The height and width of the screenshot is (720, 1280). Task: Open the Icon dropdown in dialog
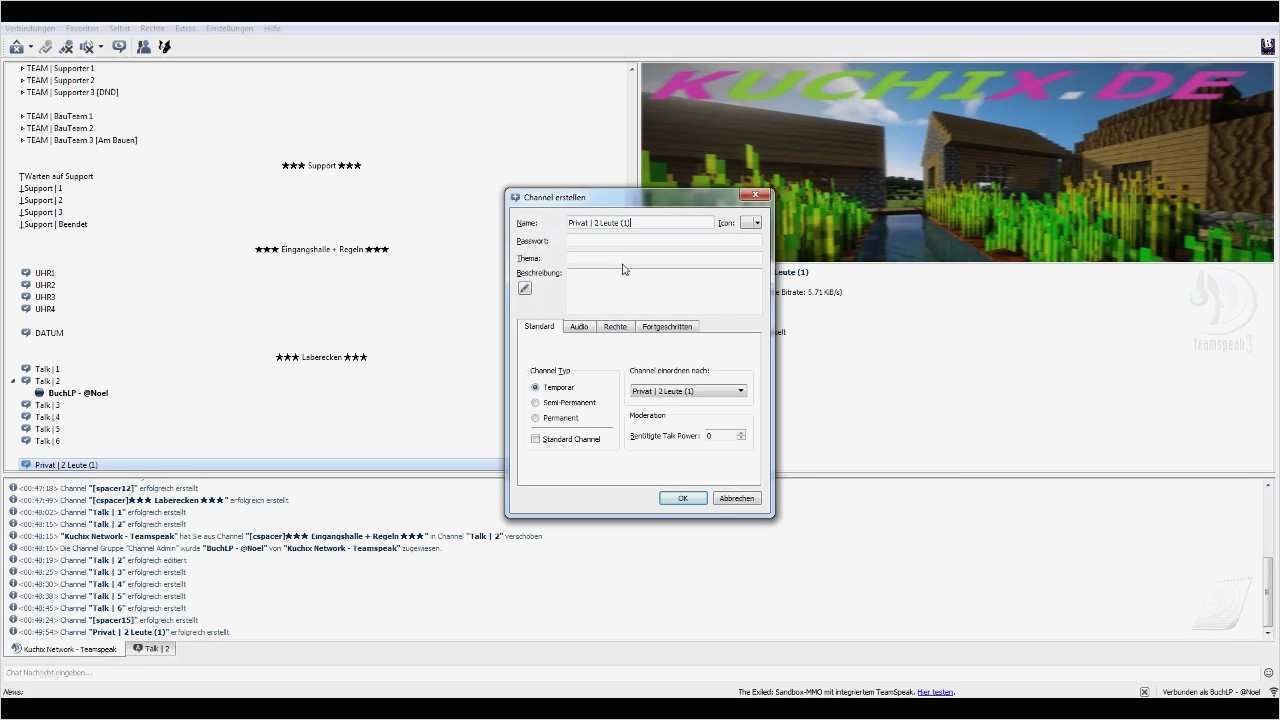click(751, 223)
